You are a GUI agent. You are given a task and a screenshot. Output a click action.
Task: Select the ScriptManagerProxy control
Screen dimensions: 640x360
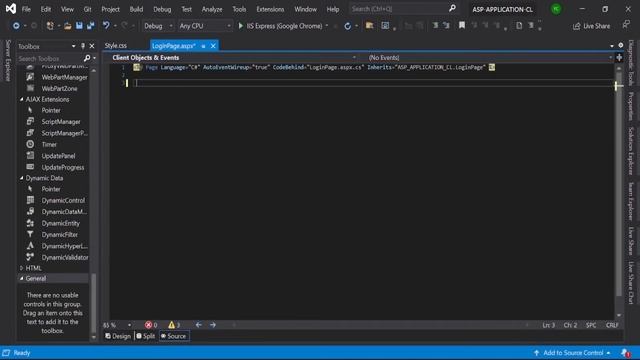pos(58,133)
